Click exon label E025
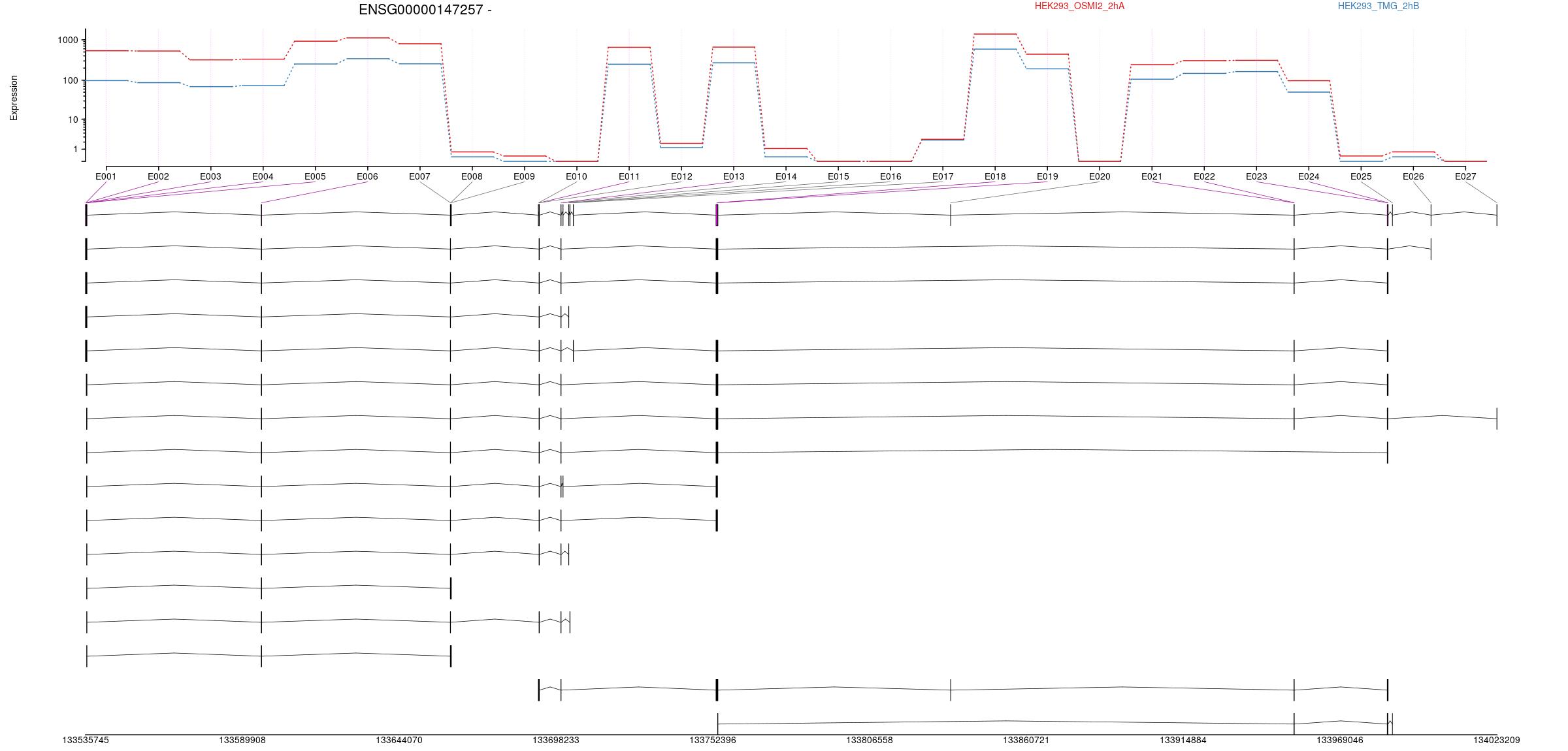1568x751 pixels. click(x=1361, y=176)
